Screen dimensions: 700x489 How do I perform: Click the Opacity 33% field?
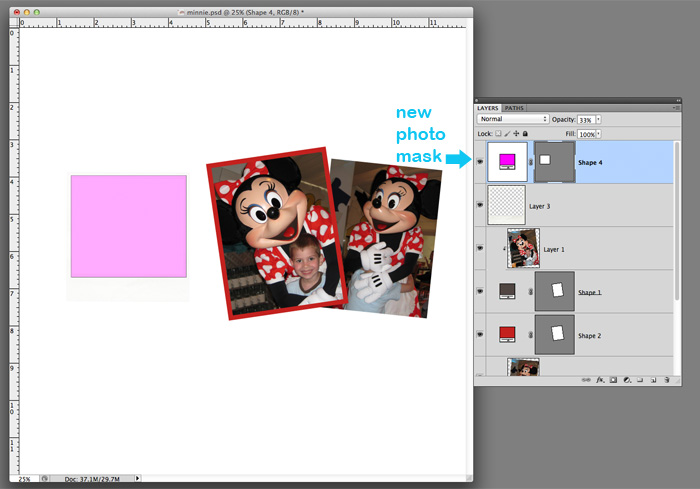point(587,120)
